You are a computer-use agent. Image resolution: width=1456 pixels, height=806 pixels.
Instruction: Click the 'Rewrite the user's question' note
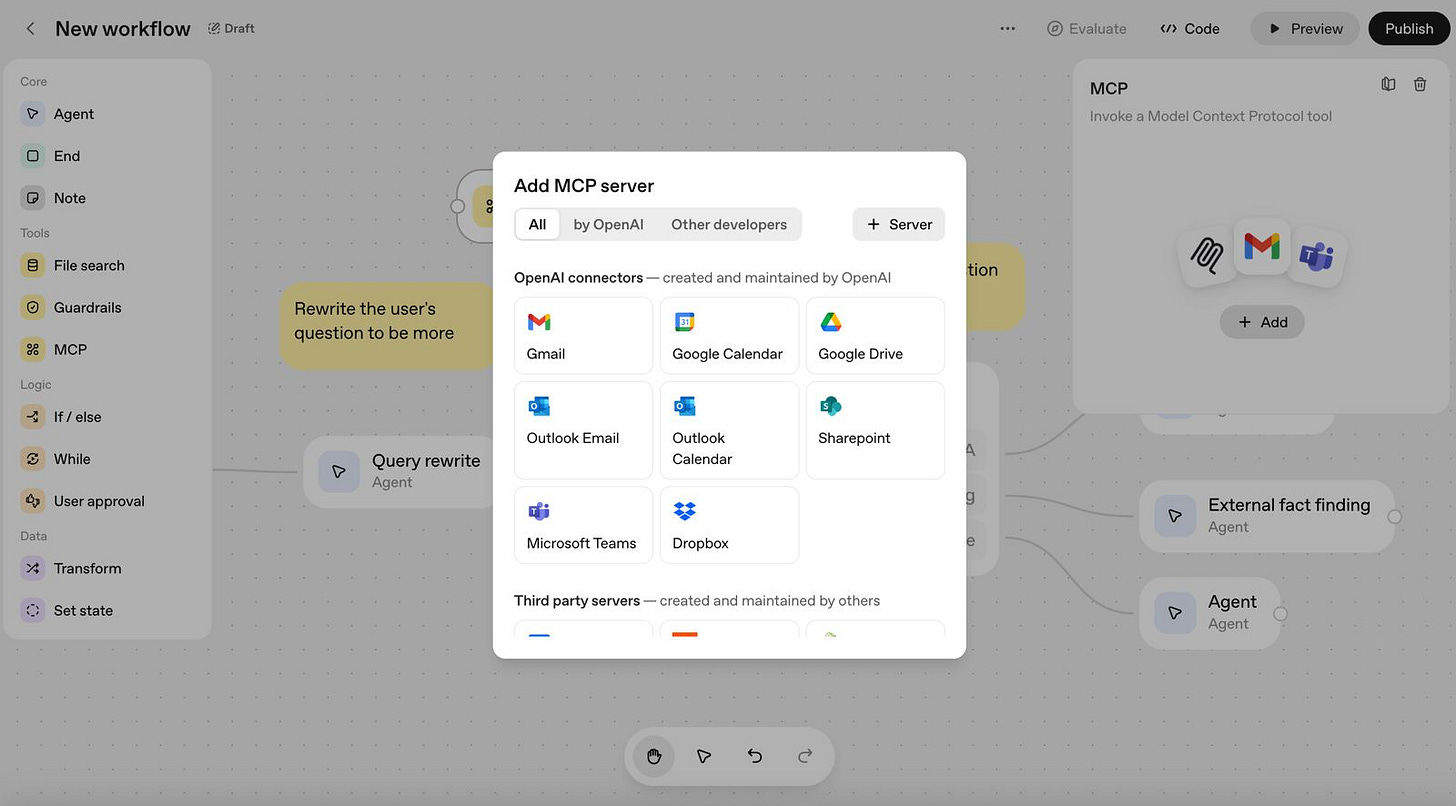point(388,326)
